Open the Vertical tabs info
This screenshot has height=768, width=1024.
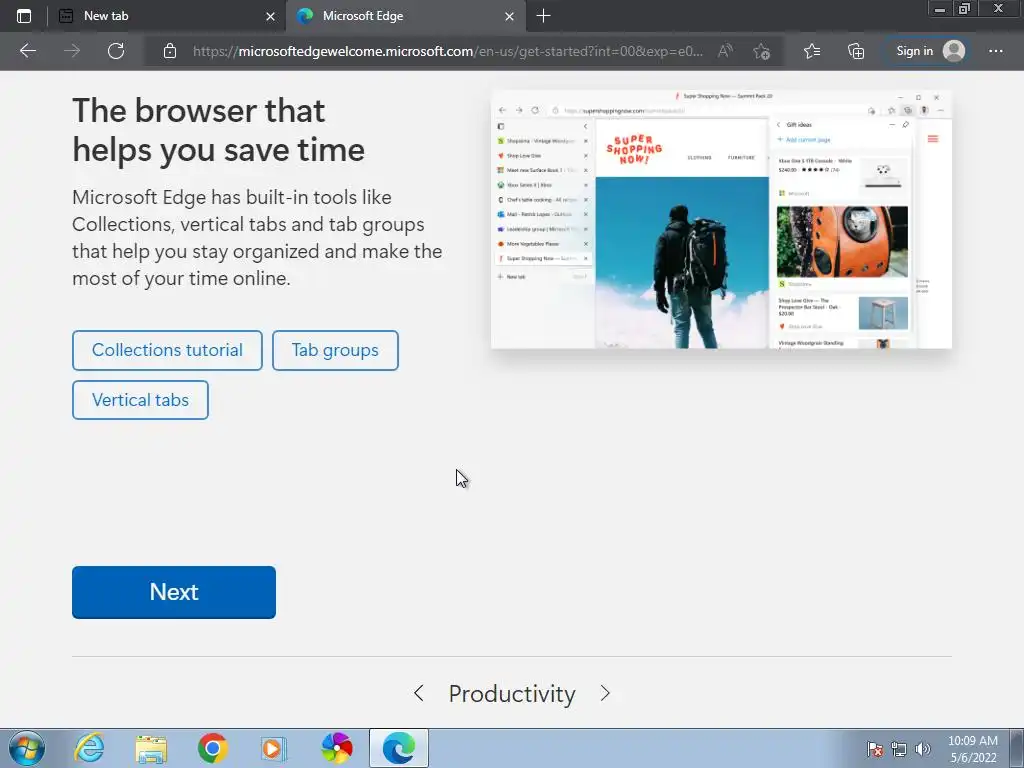[x=140, y=400]
